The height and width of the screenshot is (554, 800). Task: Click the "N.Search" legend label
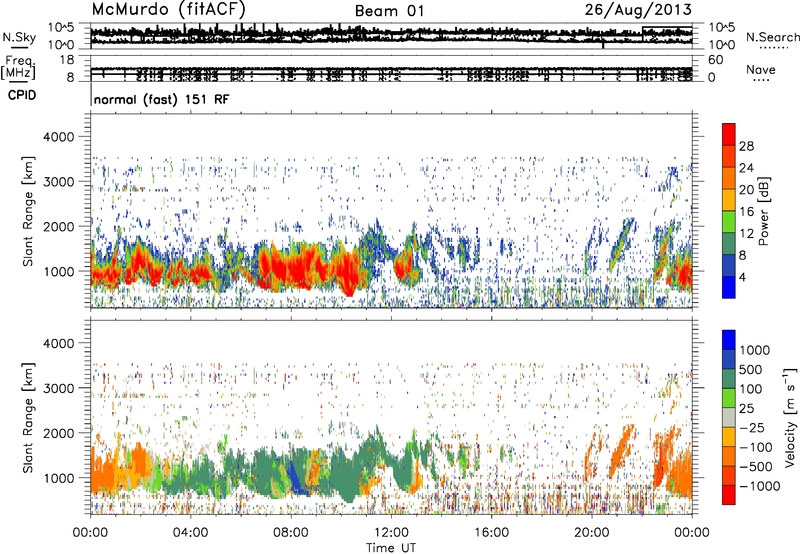tap(772, 37)
